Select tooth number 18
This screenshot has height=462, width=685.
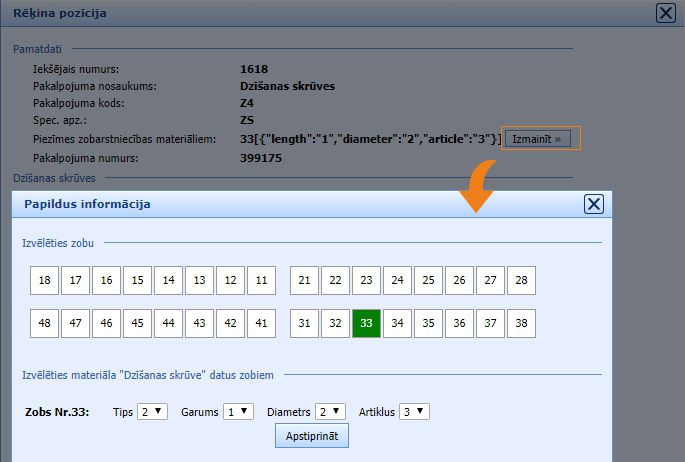coord(44,281)
